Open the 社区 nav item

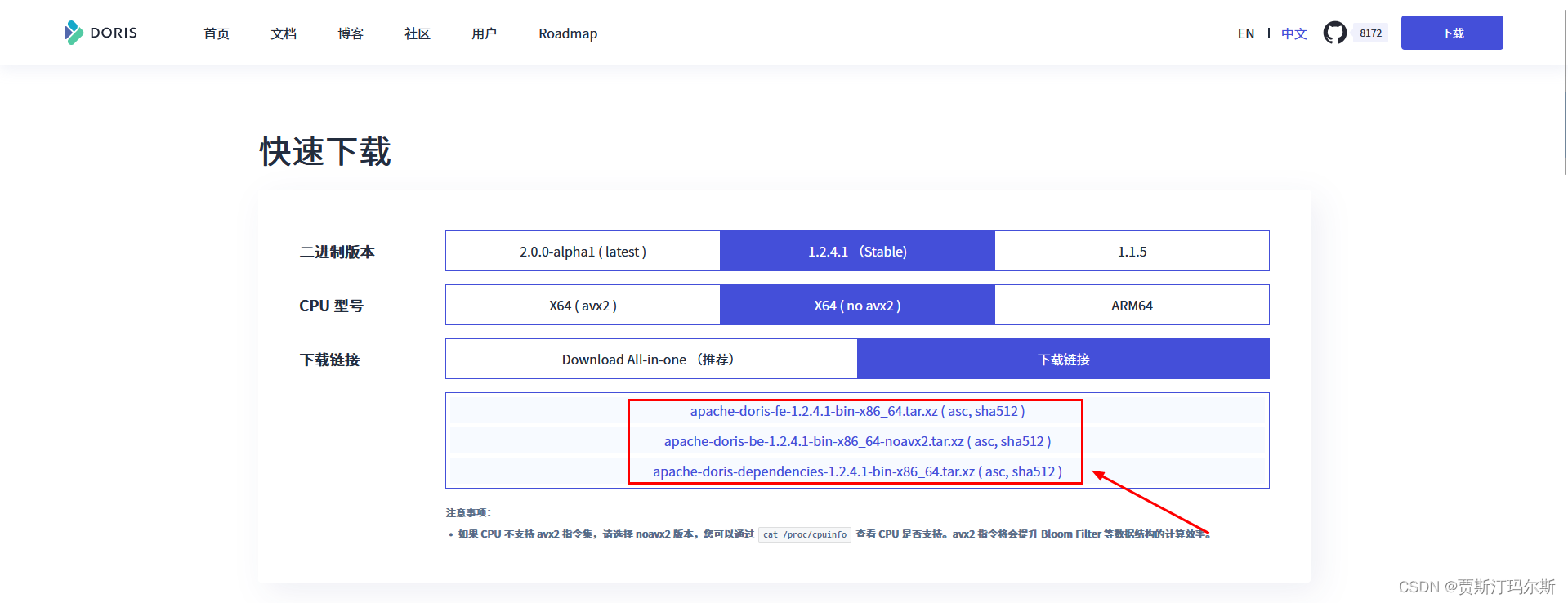click(418, 33)
